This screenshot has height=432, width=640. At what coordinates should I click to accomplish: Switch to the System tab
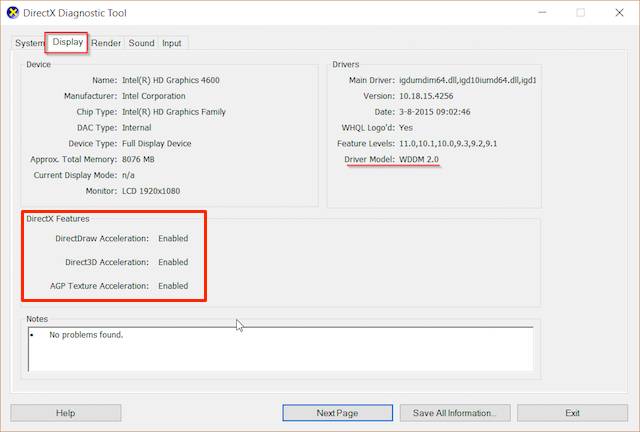[29, 43]
